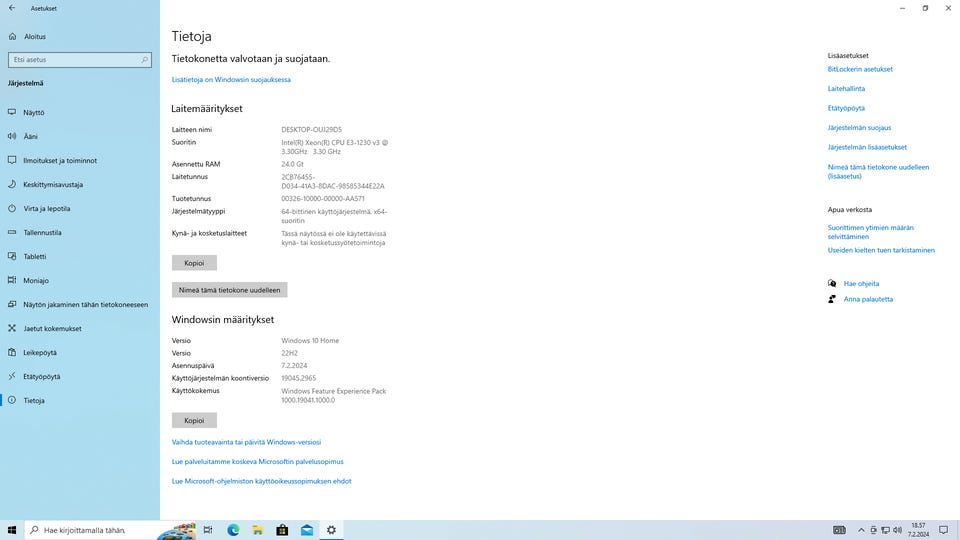Launch Microsoft Edge from taskbar
The width and height of the screenshot is (960, 540).
click(x=233, y=530)
